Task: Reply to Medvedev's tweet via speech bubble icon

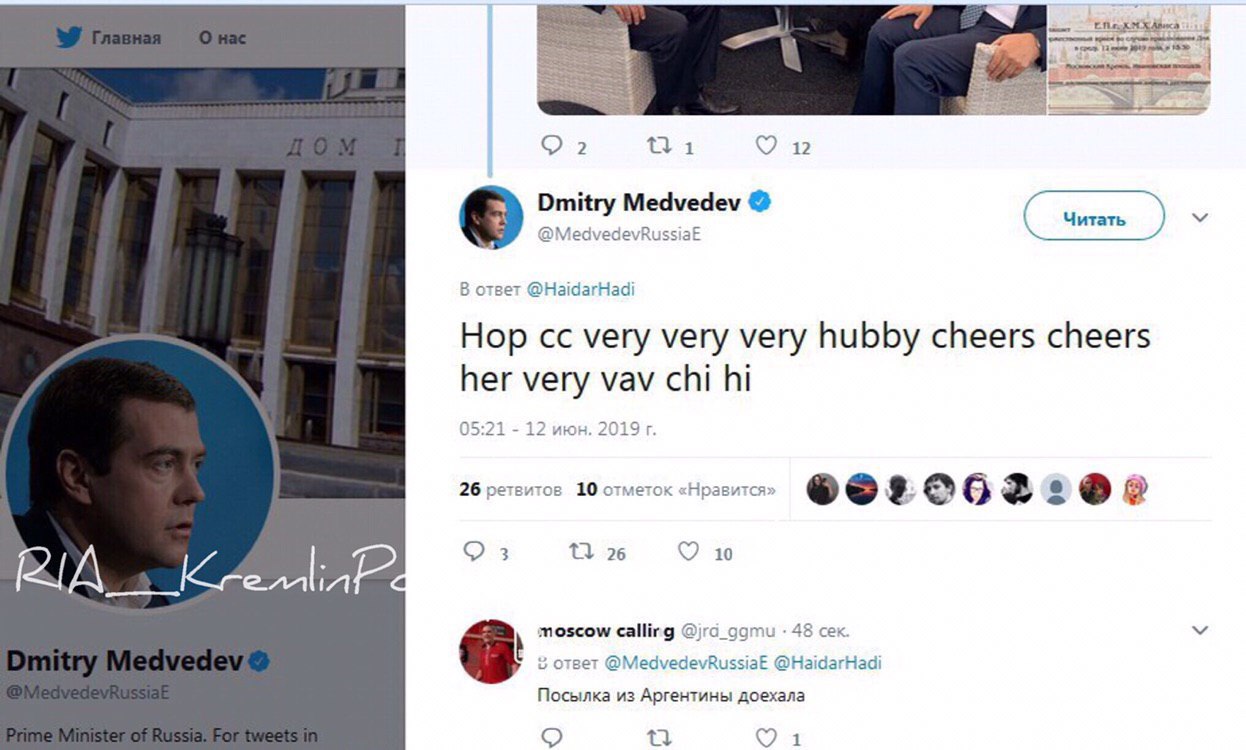Action: 475,551
